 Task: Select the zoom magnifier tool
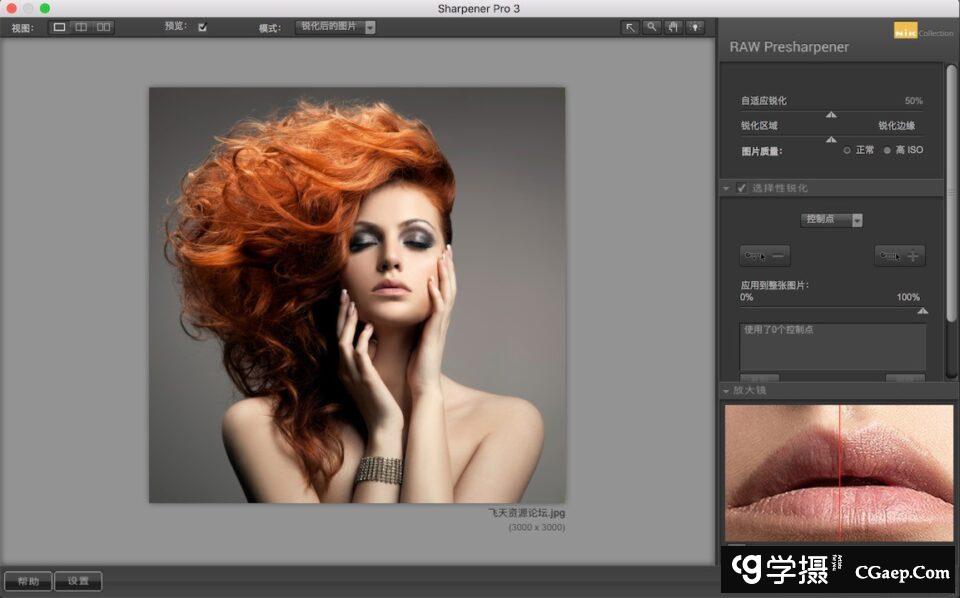[652, 27]
